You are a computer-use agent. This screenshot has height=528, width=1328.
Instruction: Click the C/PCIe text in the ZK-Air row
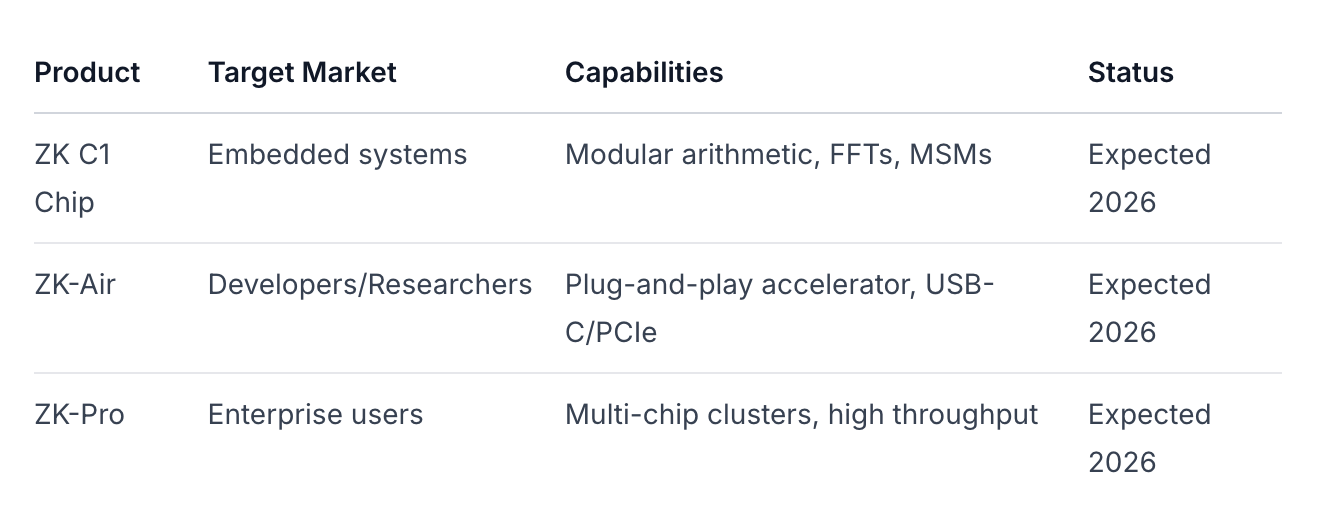click(x=611, y=332)
